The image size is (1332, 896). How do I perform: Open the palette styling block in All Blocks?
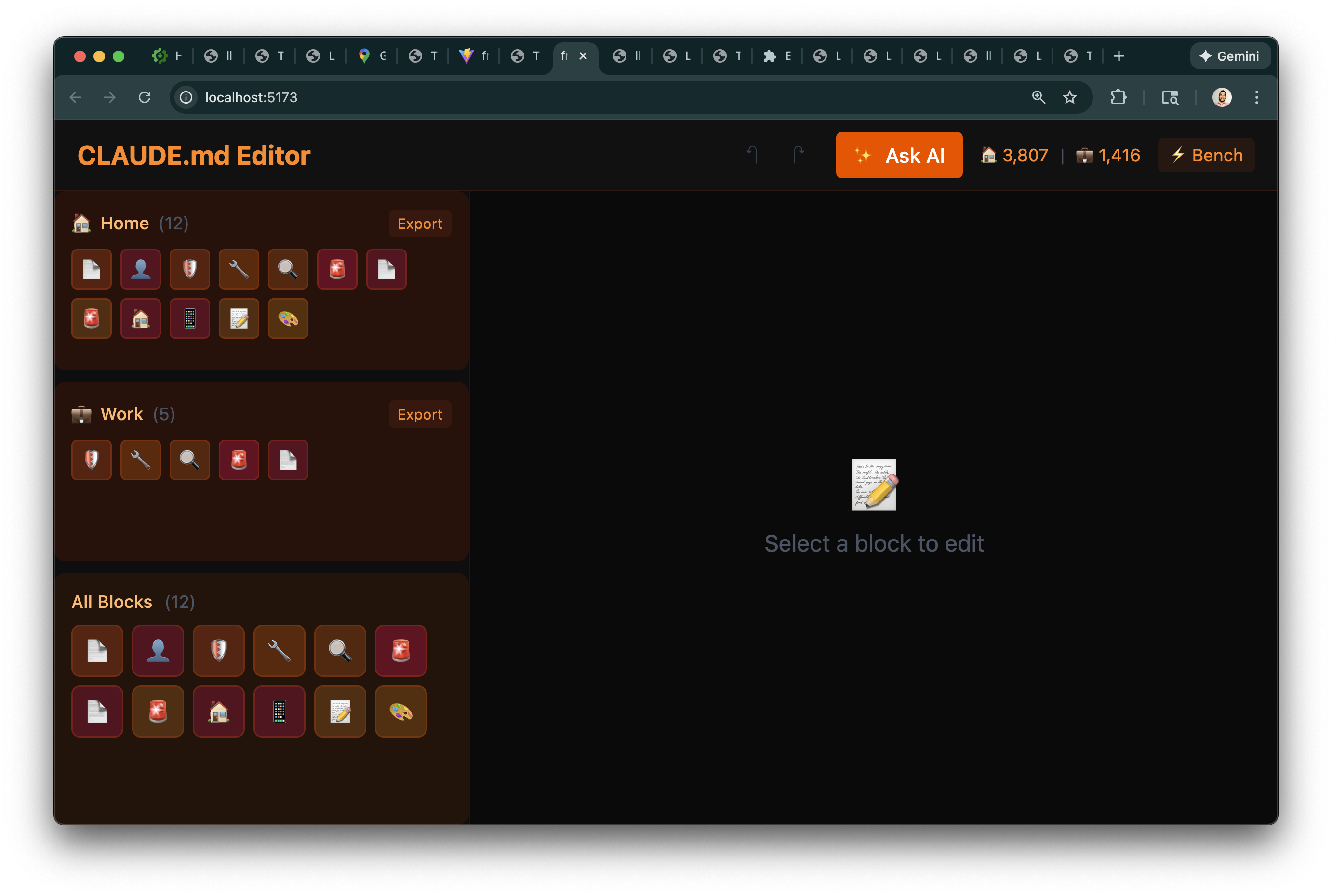[400, 712]
